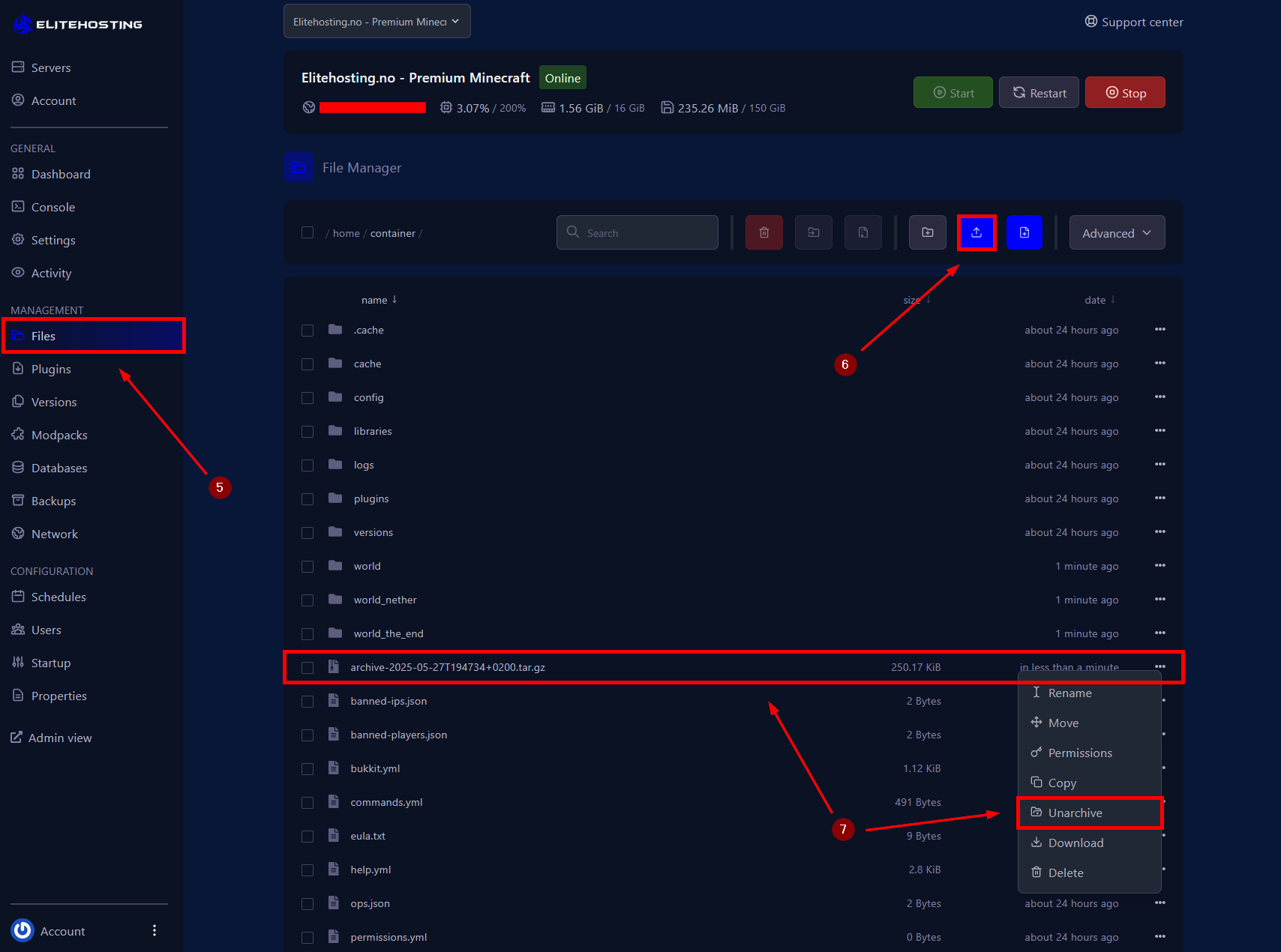Open Admin view link
This screenshot has width=1281, height=952.
[x=51, y=738]
